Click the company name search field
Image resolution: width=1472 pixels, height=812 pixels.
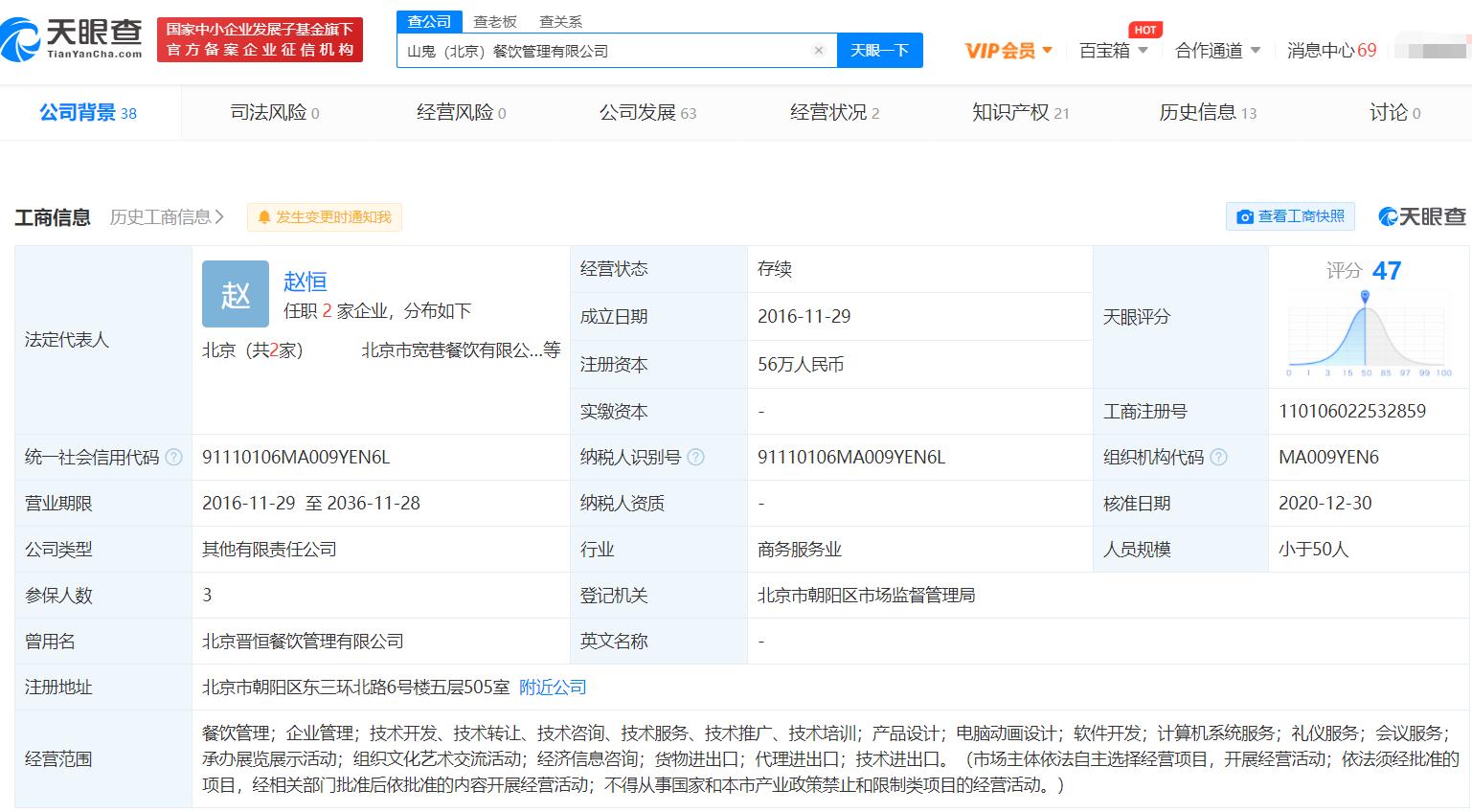click(603, 51)
